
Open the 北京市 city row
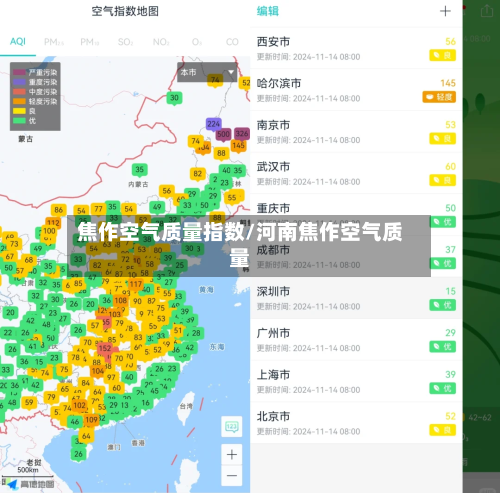pos(356,423)
